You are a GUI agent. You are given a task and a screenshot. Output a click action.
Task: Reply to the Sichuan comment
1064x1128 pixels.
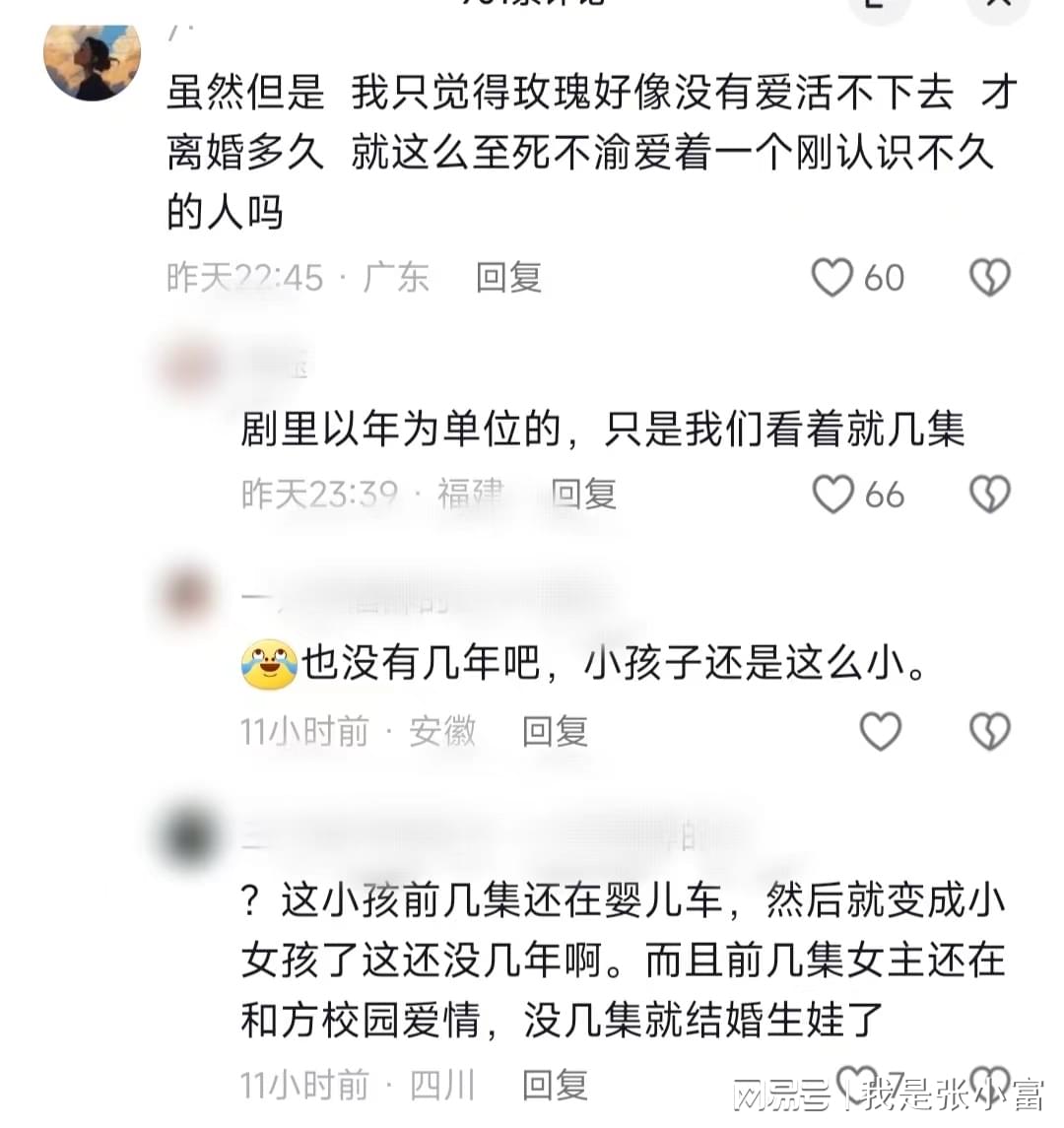click(555, 1085)
